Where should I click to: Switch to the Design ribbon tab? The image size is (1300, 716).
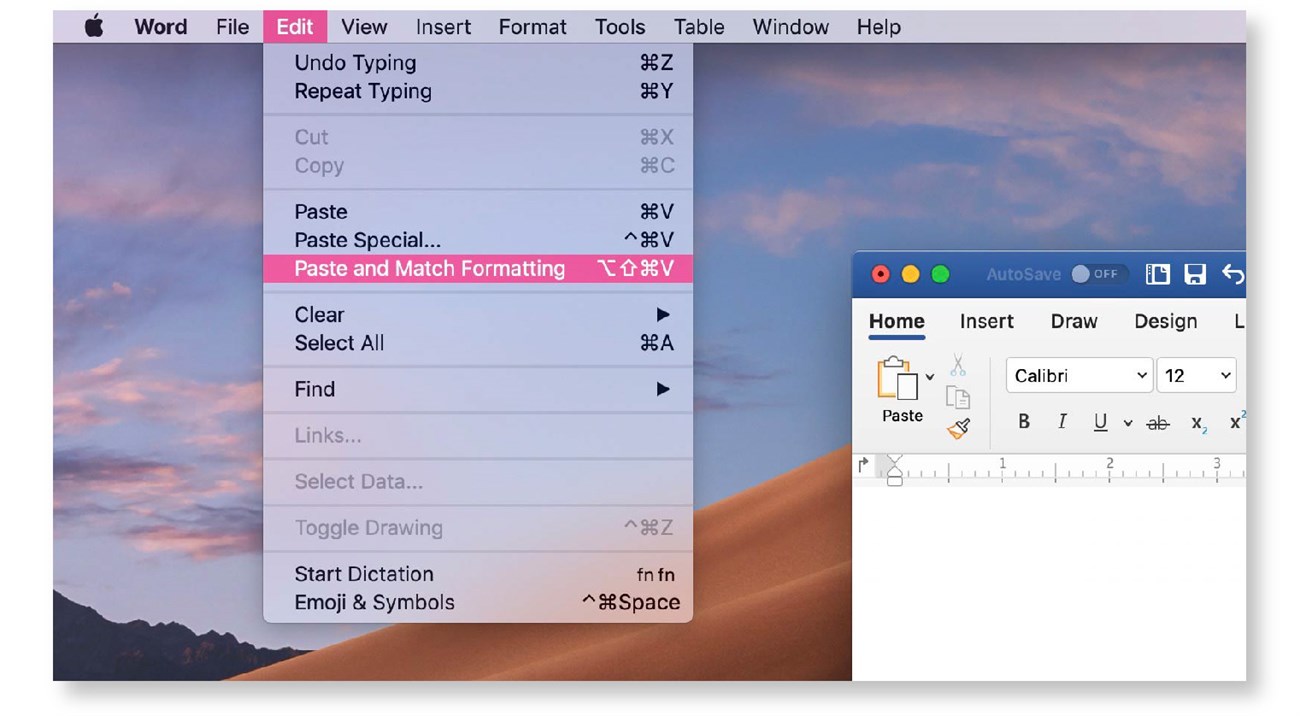point(1165,321)
